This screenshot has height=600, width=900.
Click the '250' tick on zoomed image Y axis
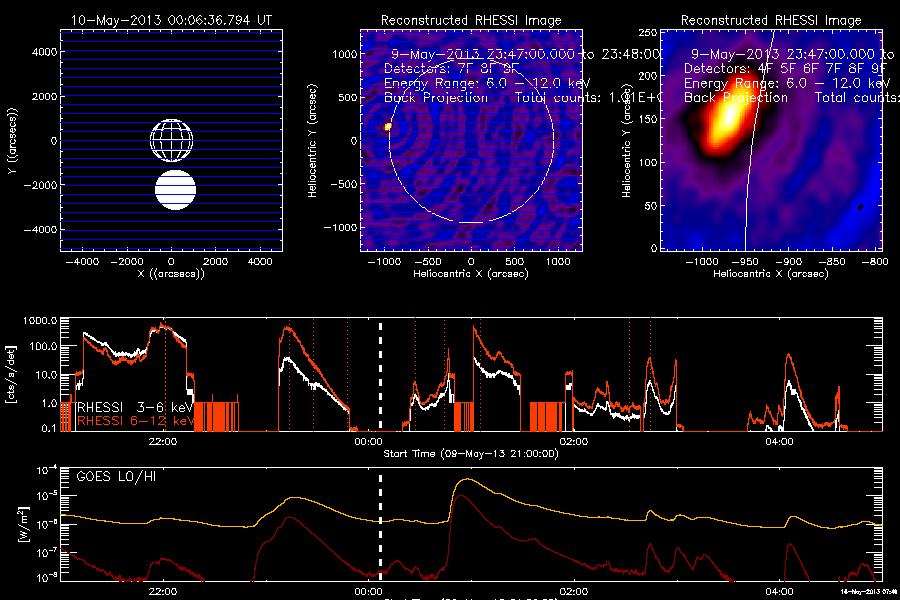tap(647, 33)
